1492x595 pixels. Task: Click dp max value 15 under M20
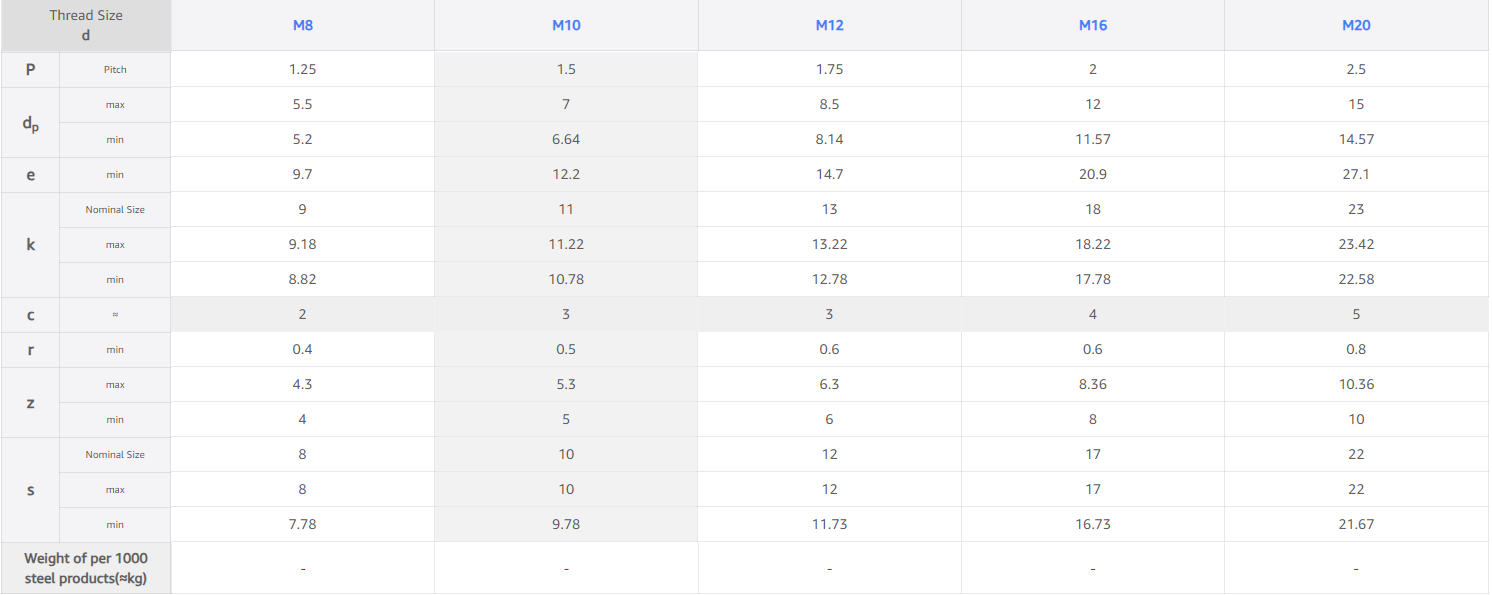coord(1356,104)
